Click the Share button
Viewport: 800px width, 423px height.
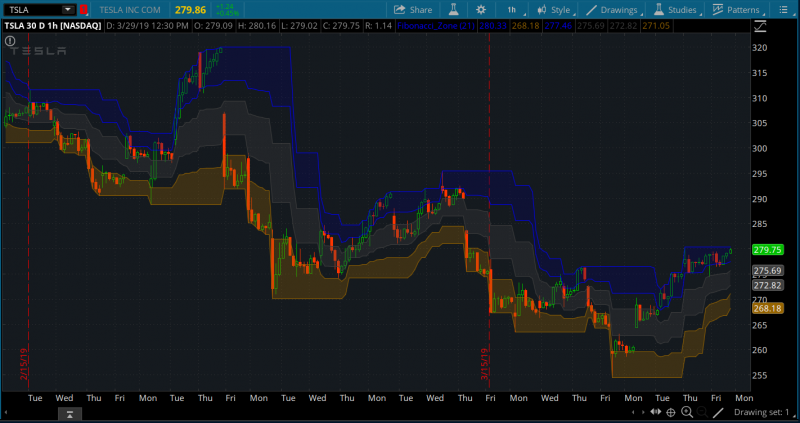413,10
